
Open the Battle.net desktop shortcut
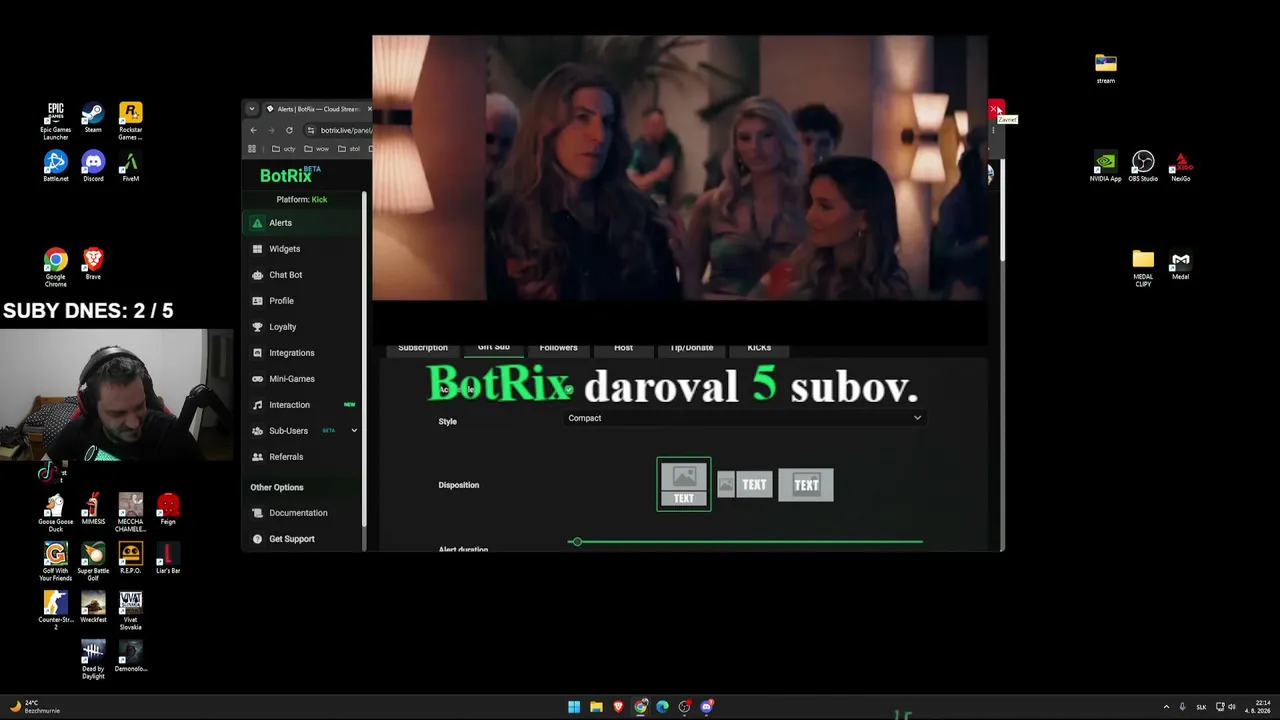click(56, 166)
